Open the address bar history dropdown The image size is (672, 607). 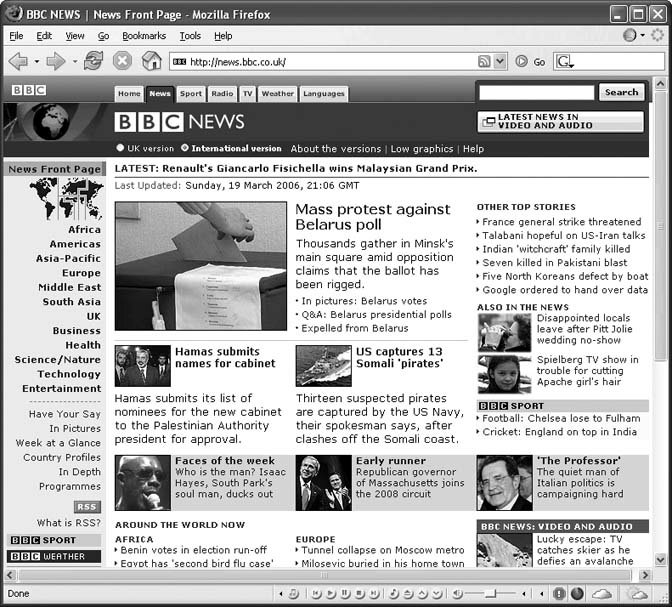pos(500,61)
